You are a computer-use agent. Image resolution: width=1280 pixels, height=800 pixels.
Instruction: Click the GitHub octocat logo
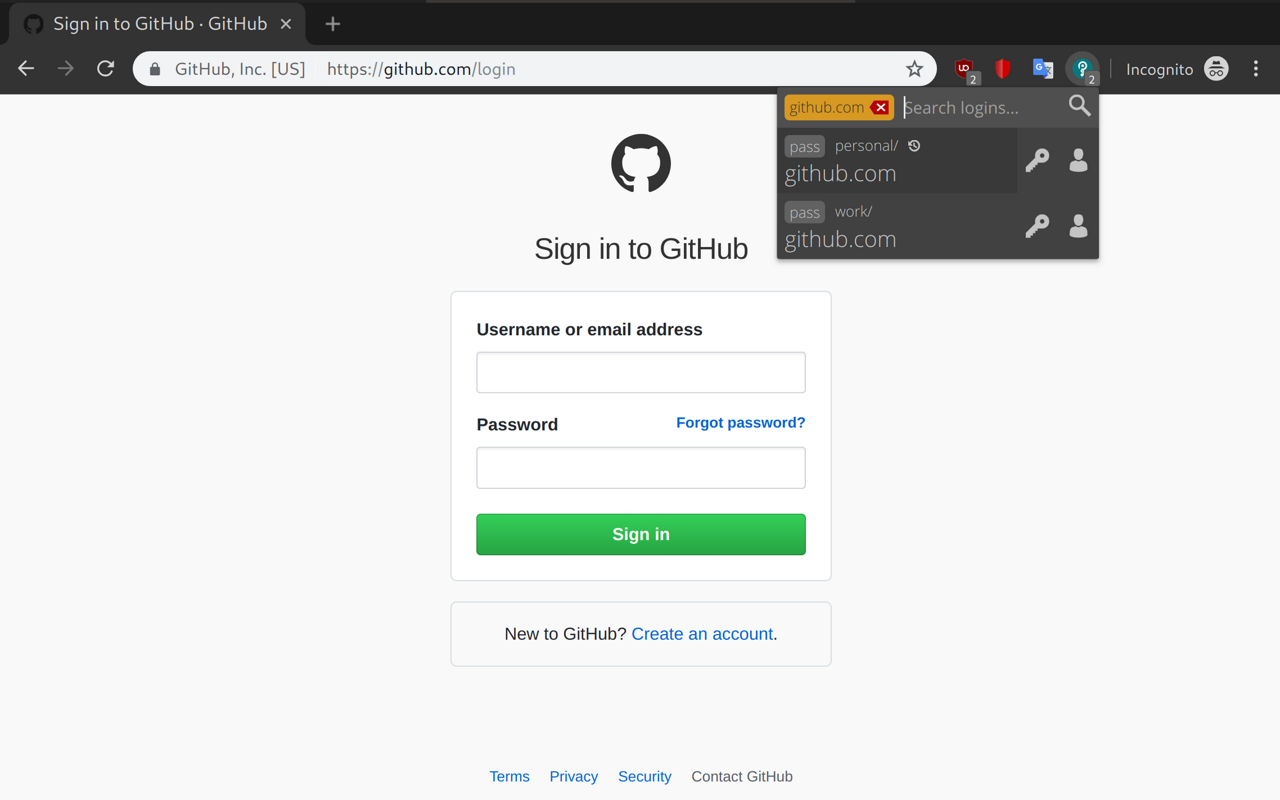pos(640,163)
